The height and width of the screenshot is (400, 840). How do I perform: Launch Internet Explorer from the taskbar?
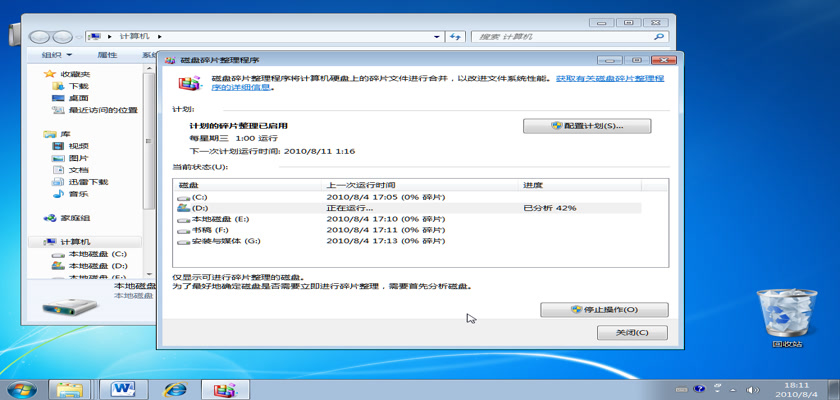tap(176, 388)
